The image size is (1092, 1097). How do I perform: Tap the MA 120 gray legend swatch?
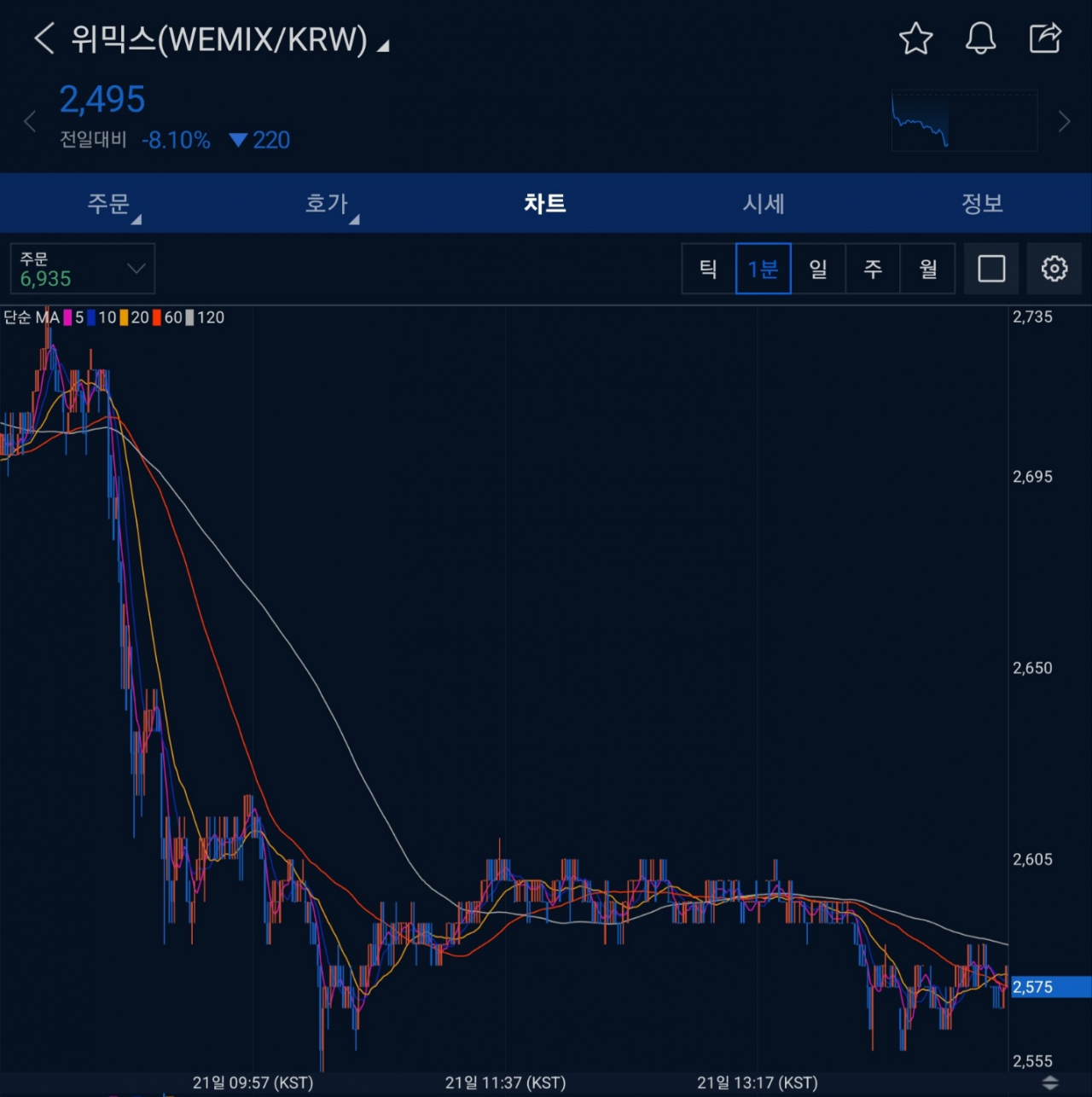click(x=189, y=317)
